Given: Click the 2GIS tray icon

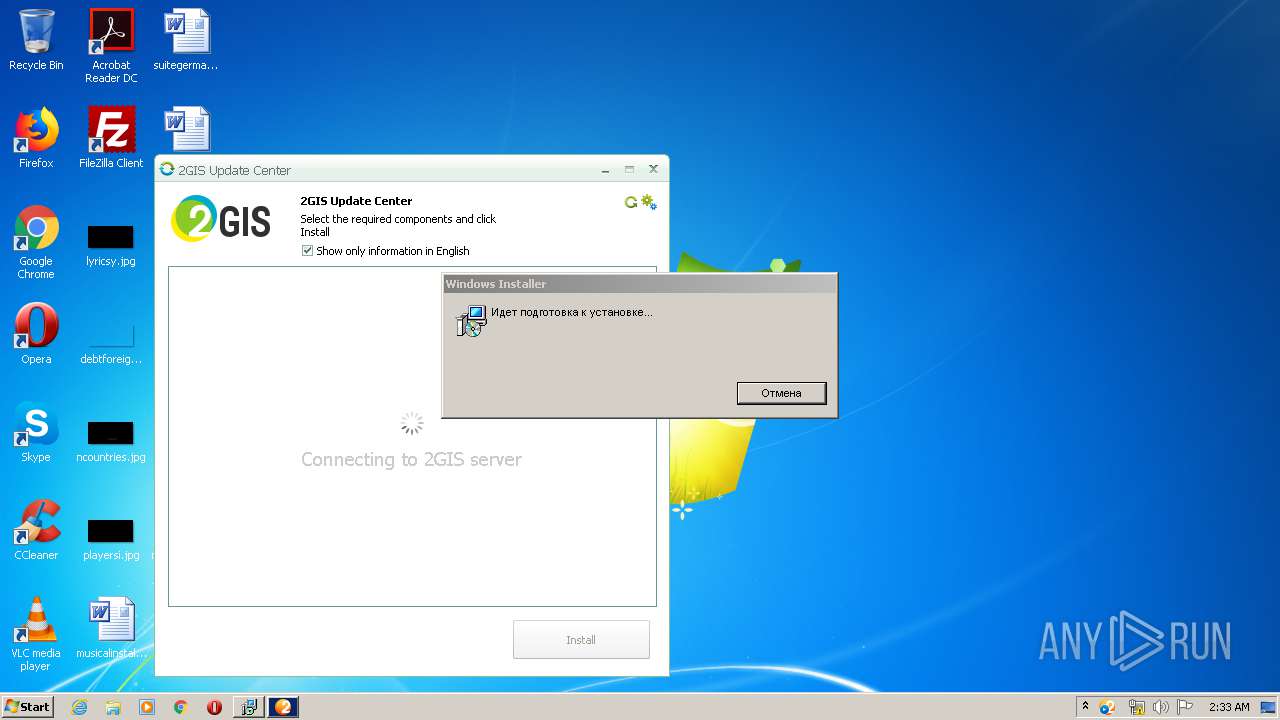Looking at the screenshot, I should tap(1107, 707).
